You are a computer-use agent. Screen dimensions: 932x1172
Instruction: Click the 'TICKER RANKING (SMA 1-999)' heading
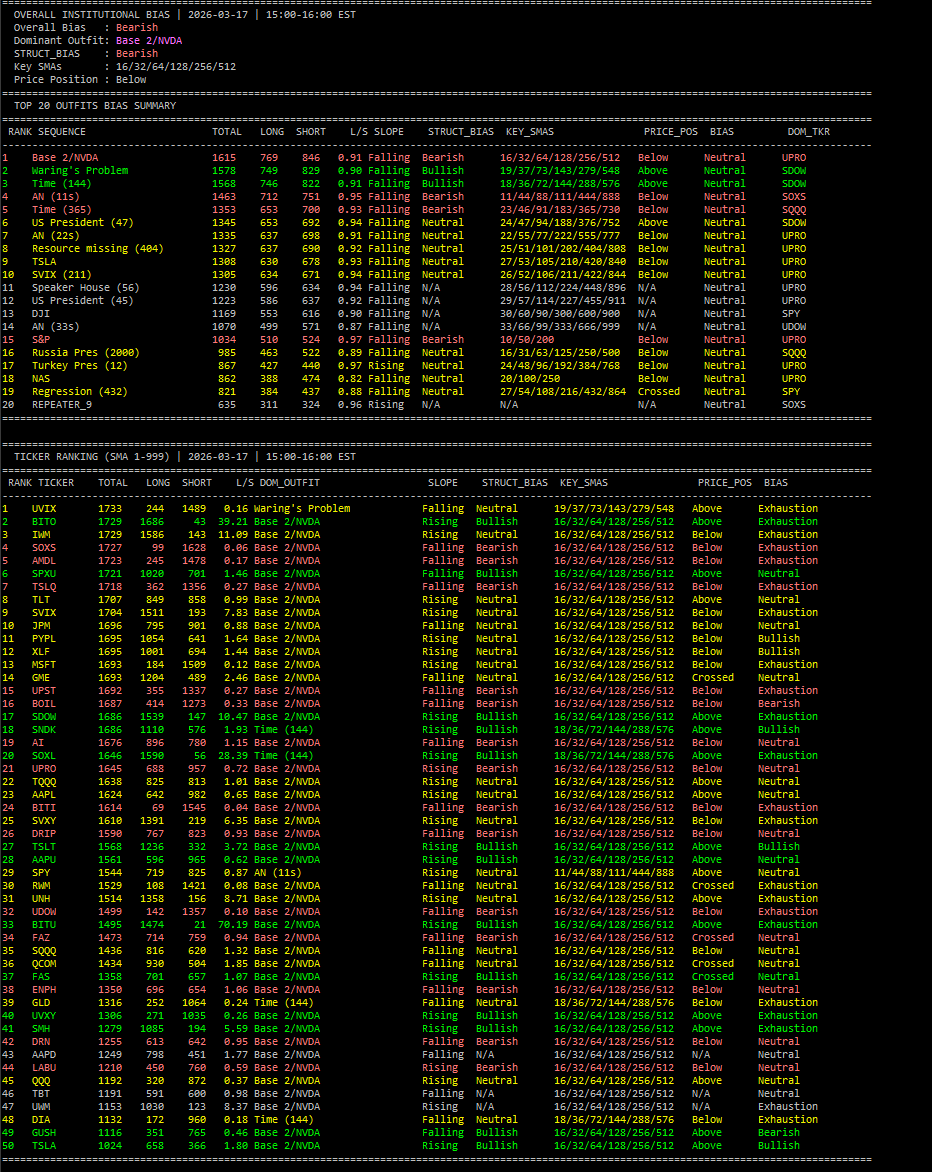(x=92, y=457)
